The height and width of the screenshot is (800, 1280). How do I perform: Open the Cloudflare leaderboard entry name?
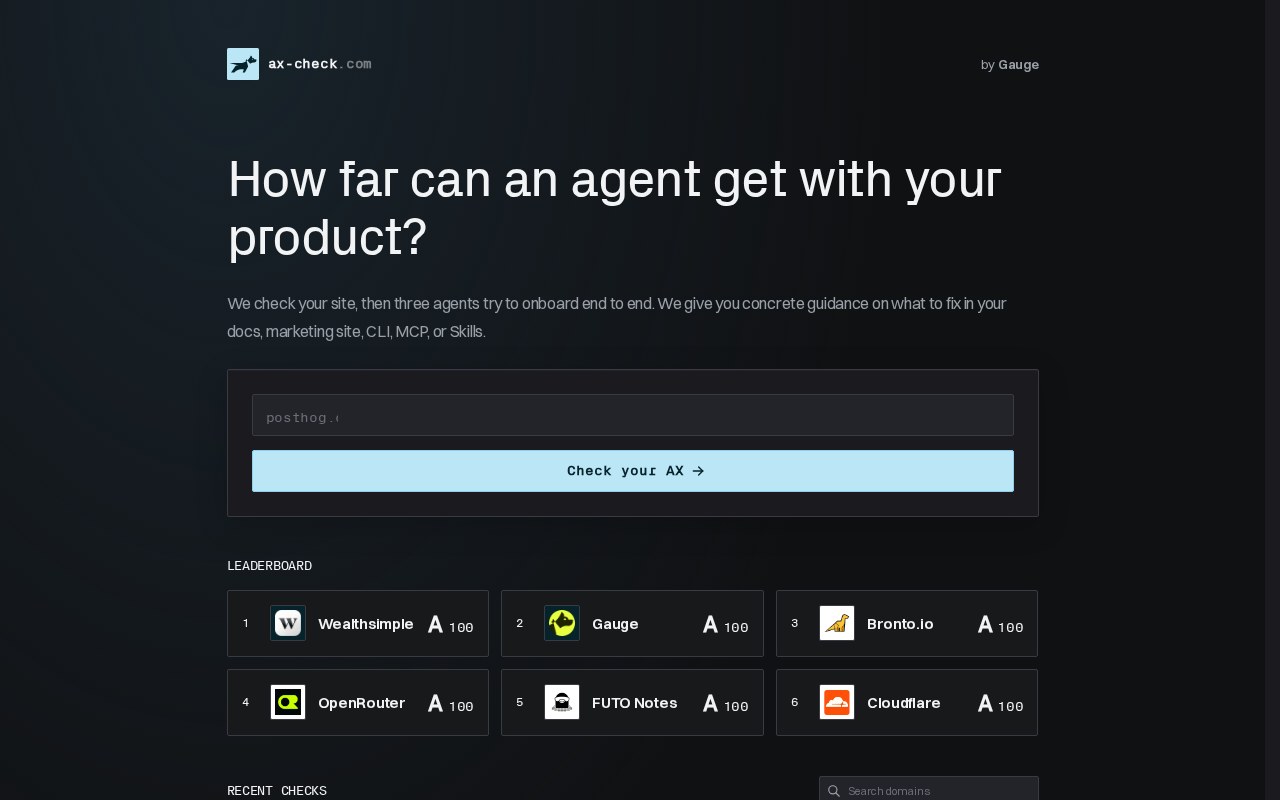pyautogui.click(x=904, y=703)
